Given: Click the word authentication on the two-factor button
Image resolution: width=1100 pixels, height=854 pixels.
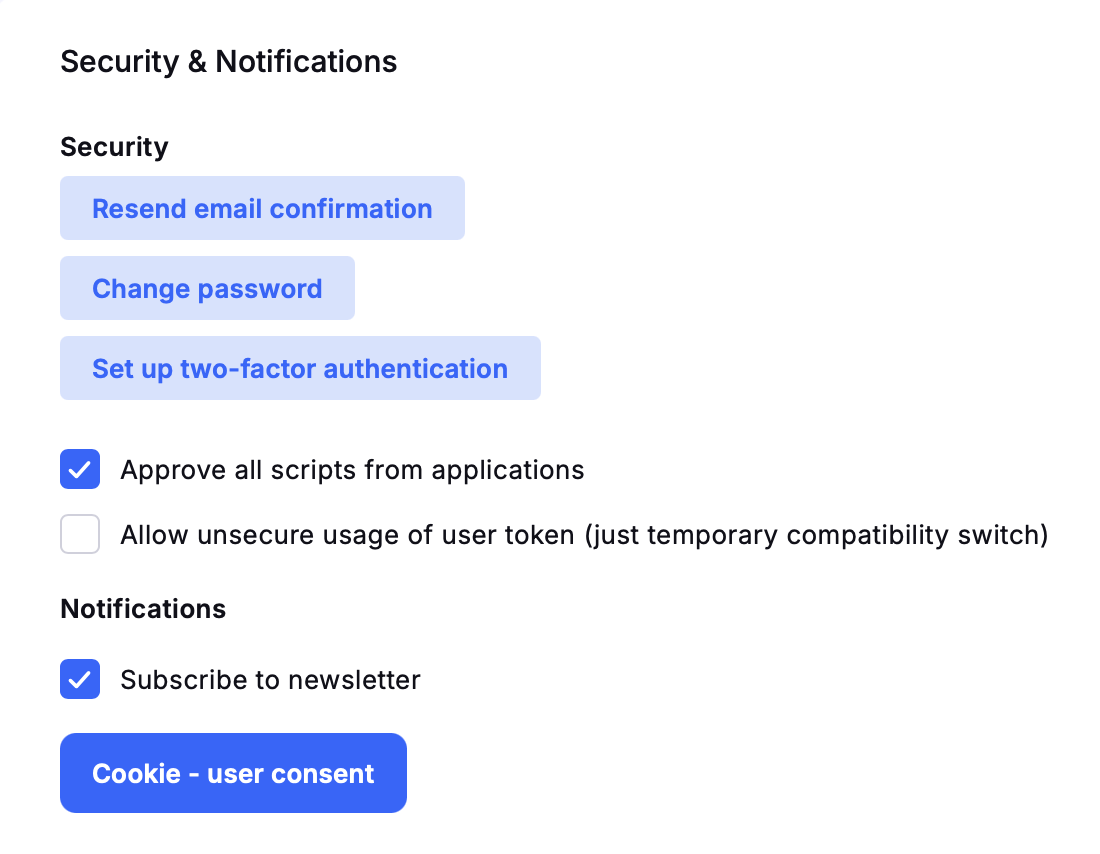Looking at the screenshot, I should [415, 369].
